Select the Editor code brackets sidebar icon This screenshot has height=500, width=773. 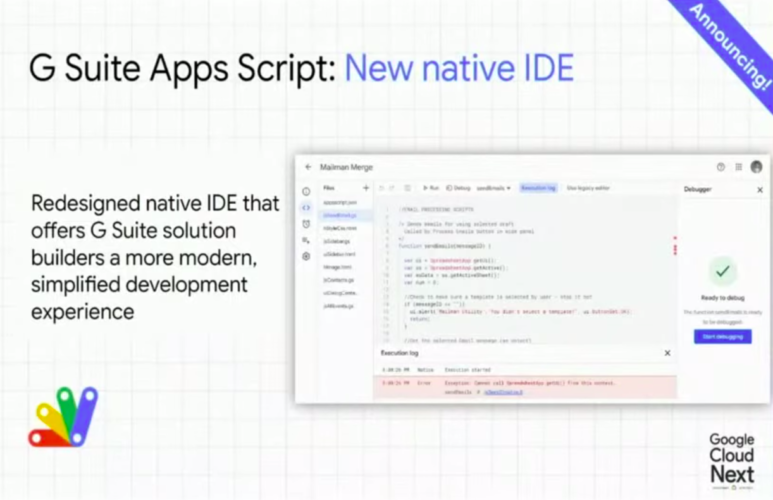[x=306, y=208]
